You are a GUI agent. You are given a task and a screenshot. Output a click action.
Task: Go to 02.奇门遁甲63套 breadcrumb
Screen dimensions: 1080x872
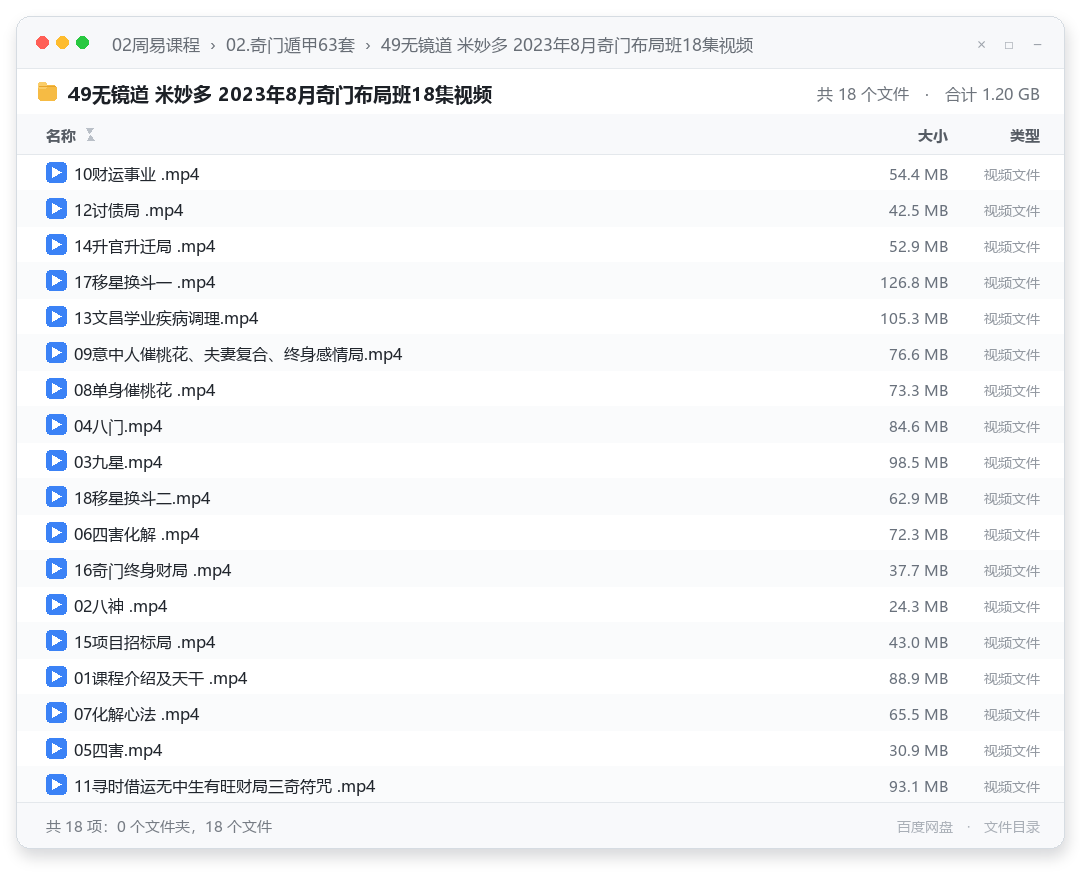click(x=290, y=45)
